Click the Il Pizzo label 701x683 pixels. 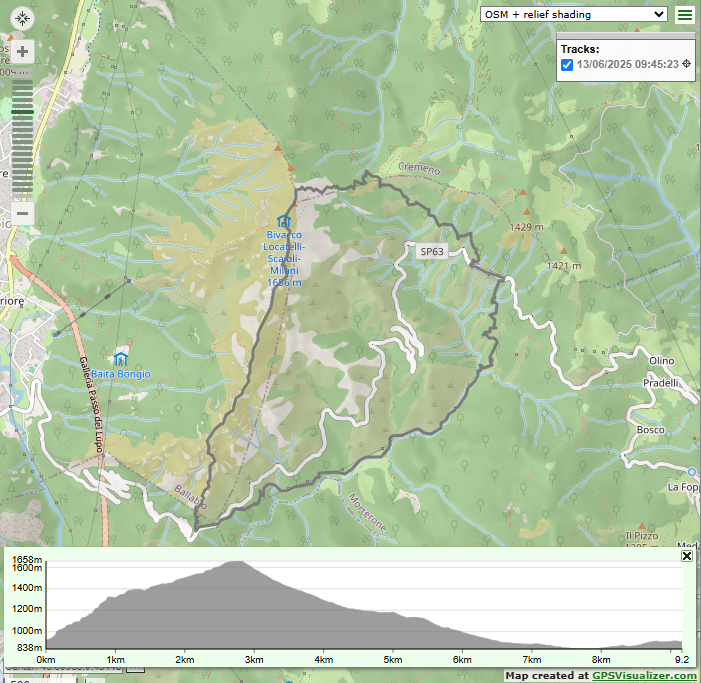[x=642, y=535]
